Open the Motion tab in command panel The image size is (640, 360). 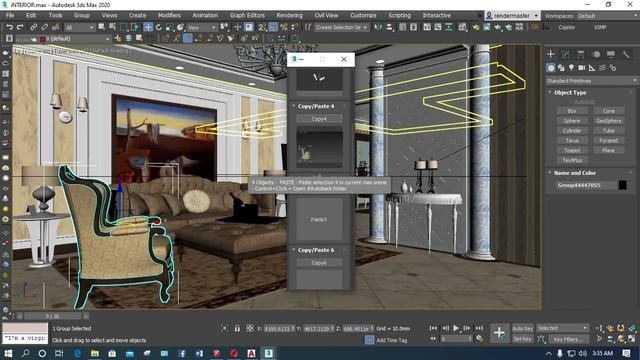(596, 54)
